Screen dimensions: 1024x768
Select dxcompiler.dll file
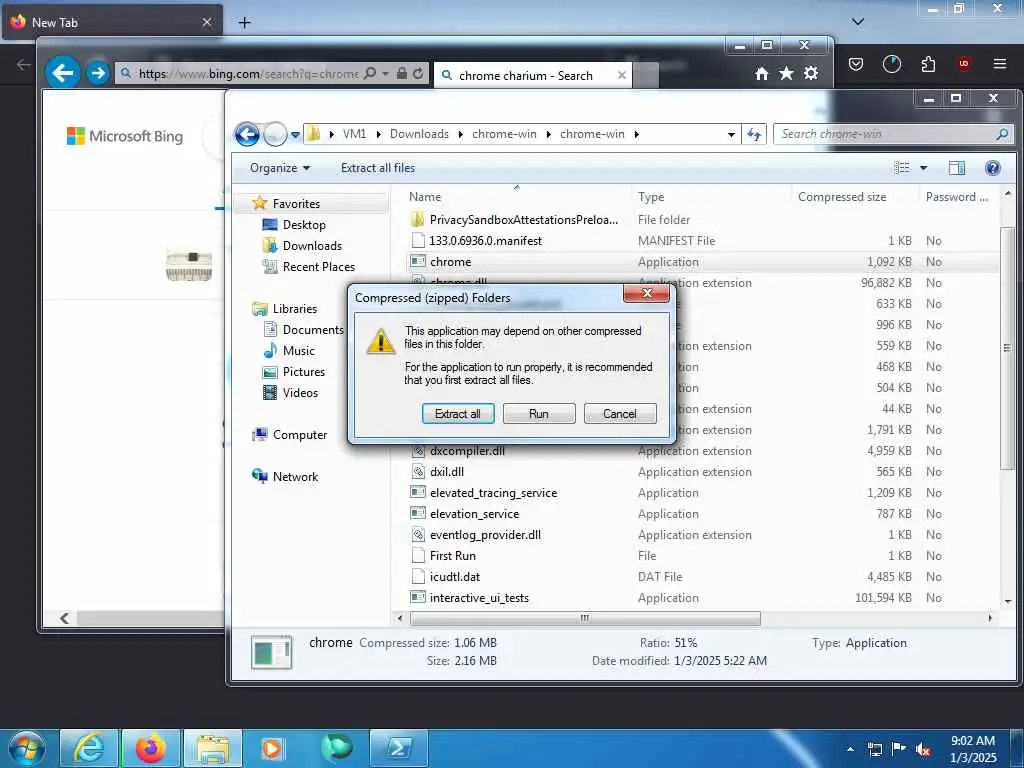(x=702, y=451)
